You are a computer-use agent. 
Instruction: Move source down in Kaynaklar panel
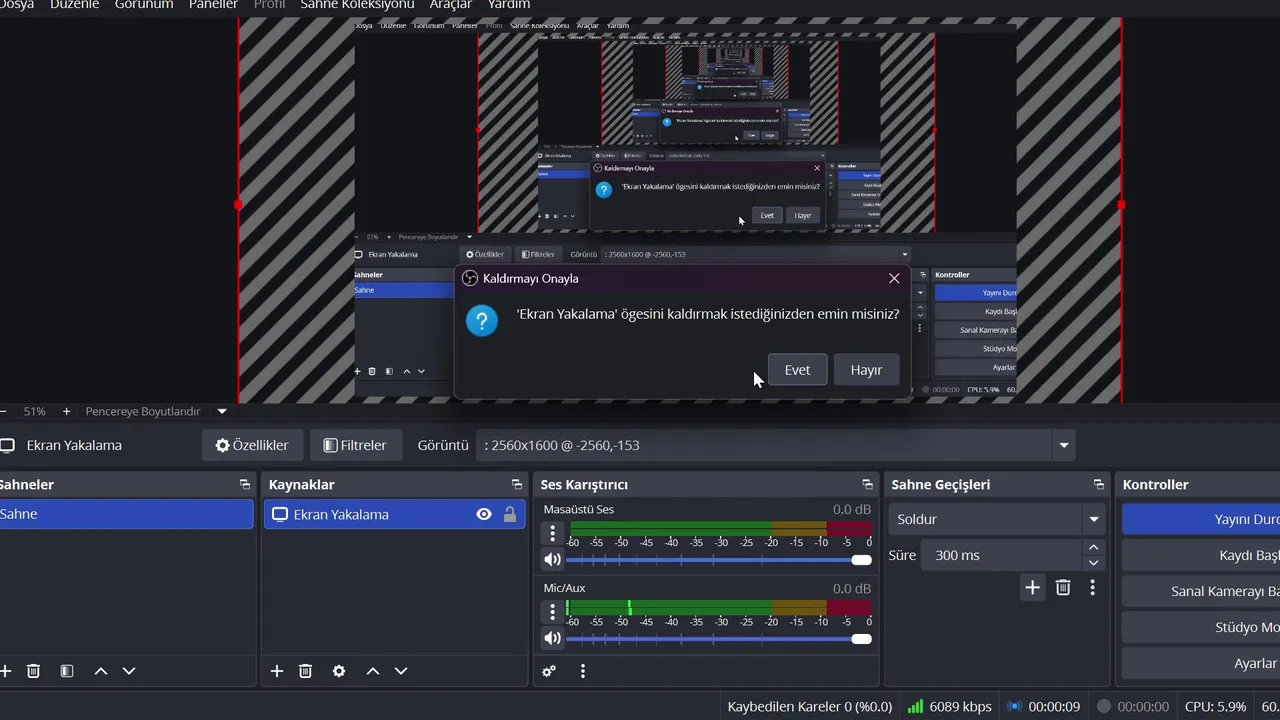[400, 671]
